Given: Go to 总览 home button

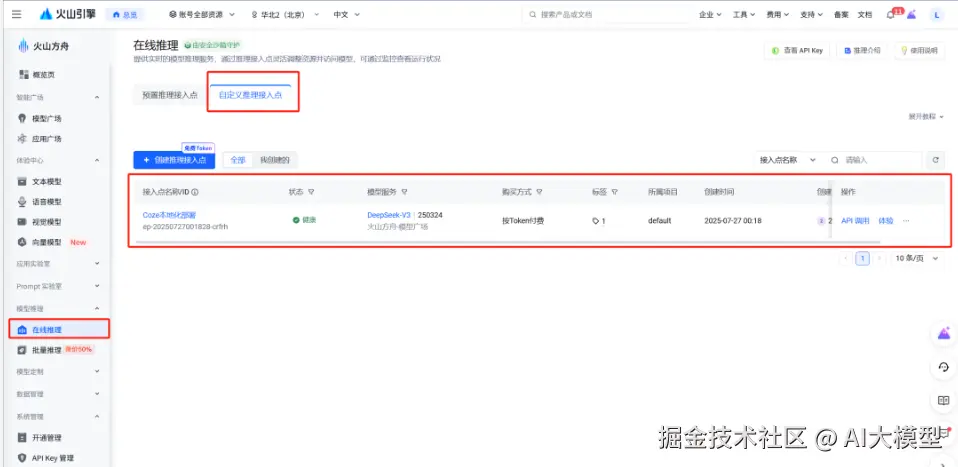Looking at the screenshot, I should click(x=125, y=15).
